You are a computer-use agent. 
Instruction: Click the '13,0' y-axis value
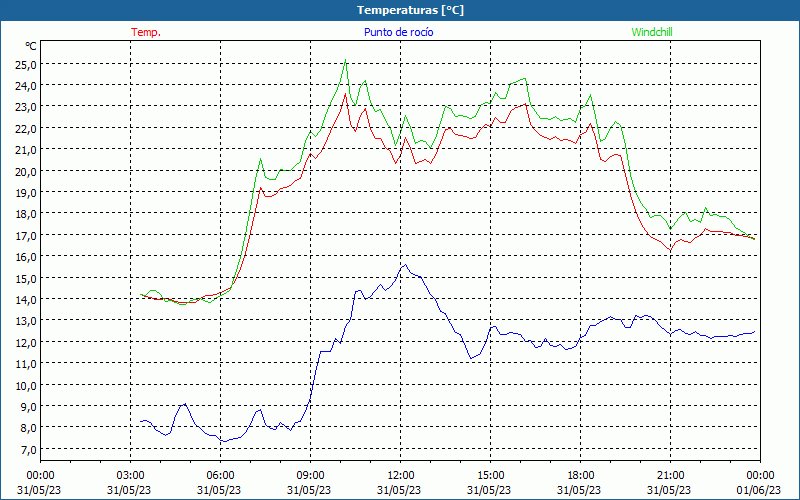coord(26,321)
